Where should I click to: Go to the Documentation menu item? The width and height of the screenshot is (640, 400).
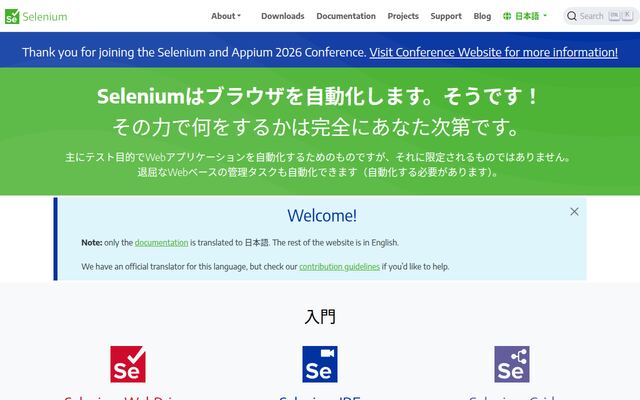tap(346, 16)
